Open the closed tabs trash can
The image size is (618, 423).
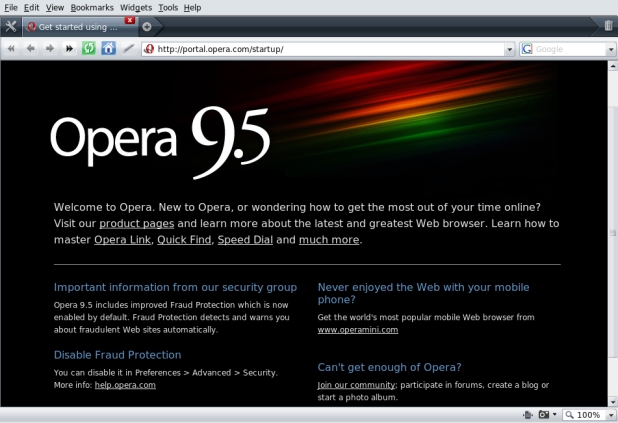608,26
